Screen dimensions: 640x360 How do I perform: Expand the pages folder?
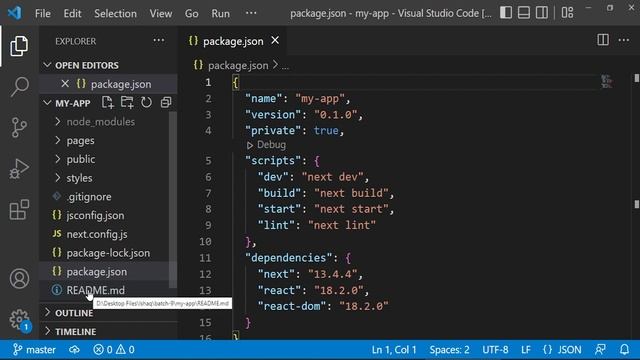click(x=58, y=140)
